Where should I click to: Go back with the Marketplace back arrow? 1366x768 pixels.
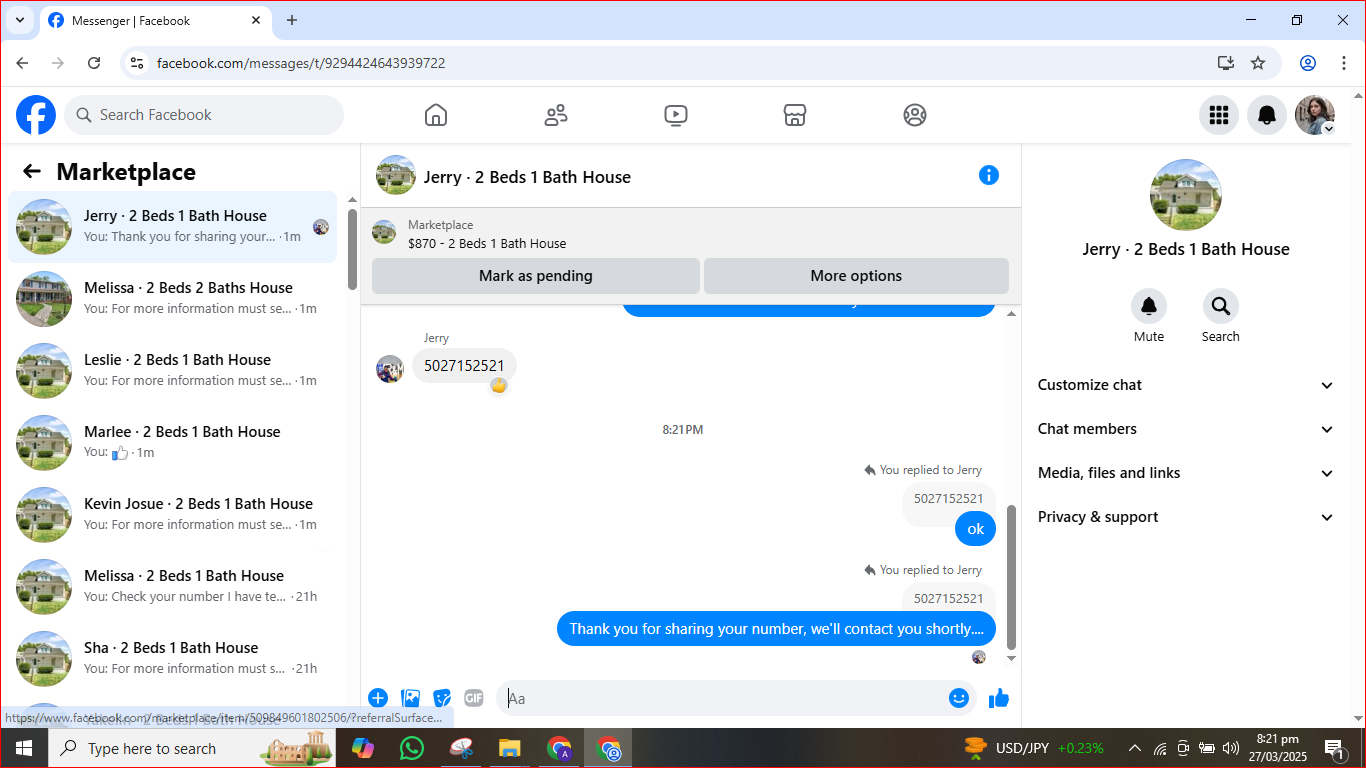(x=32, y=172)
